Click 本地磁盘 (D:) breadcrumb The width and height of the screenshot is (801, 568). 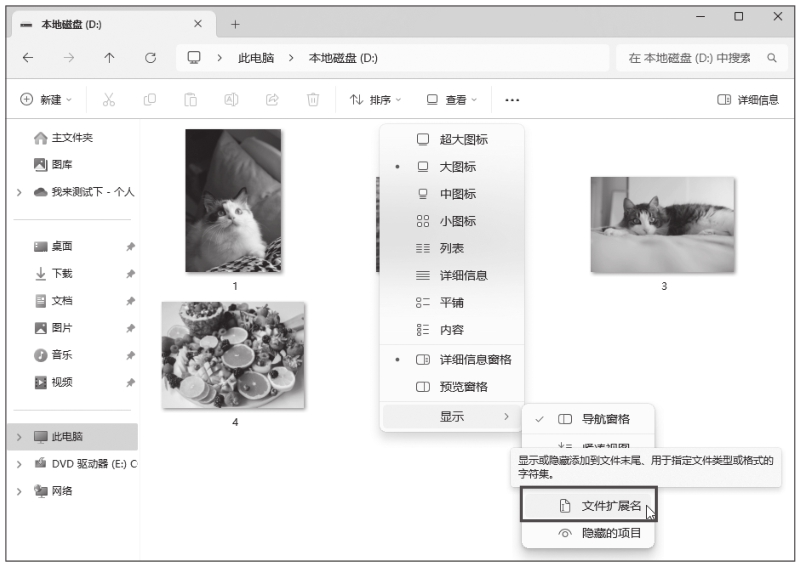(x=343, y=58)
